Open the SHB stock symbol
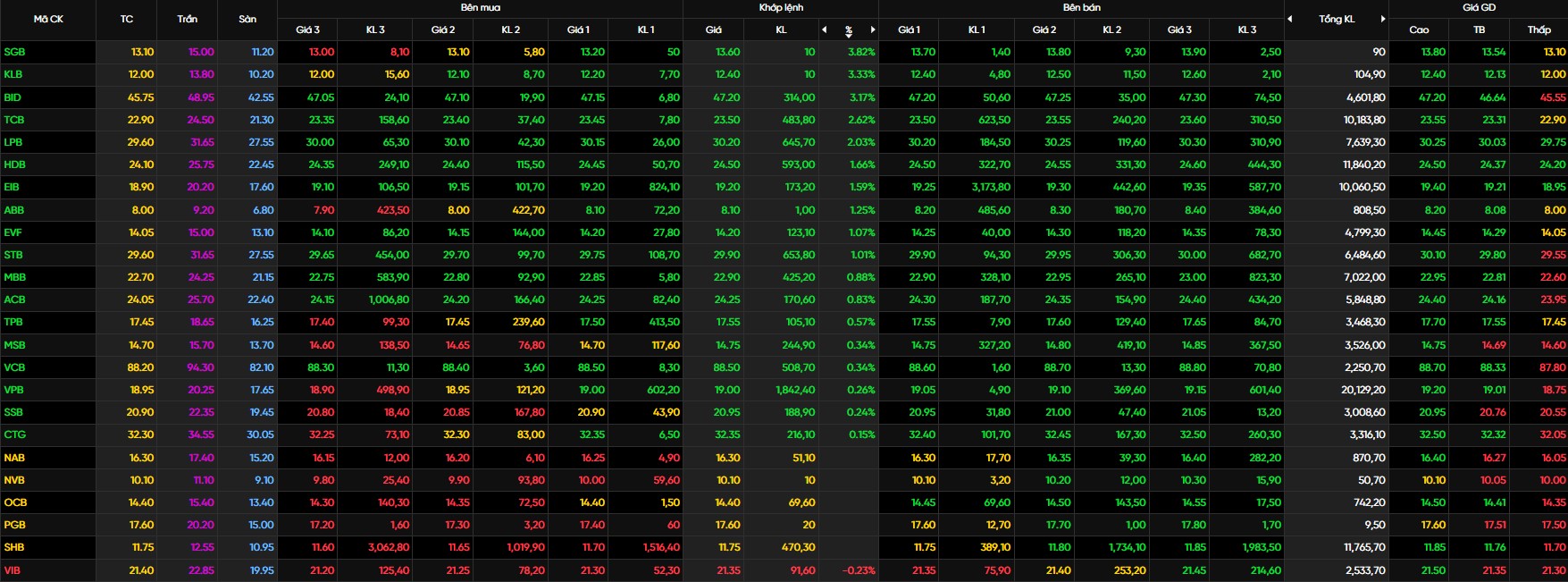Viewport: 1568px width, 582px height. tap(14, 547)
